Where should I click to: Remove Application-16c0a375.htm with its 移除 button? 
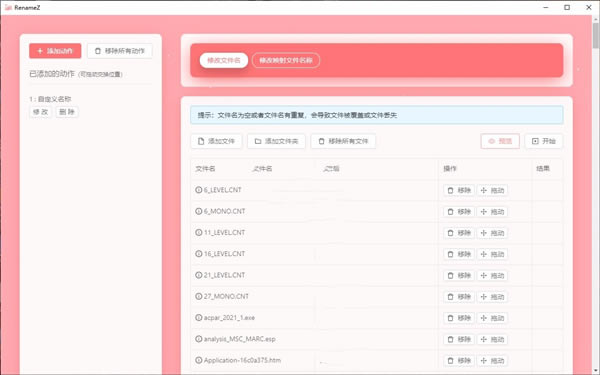(459, 360)
